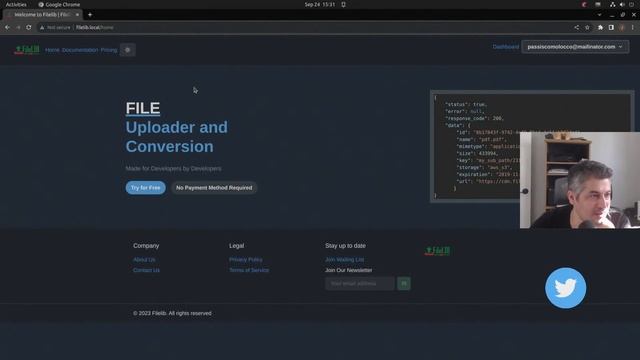
Task: Open the Chrome three-dot menu
Action: [633, 27]
